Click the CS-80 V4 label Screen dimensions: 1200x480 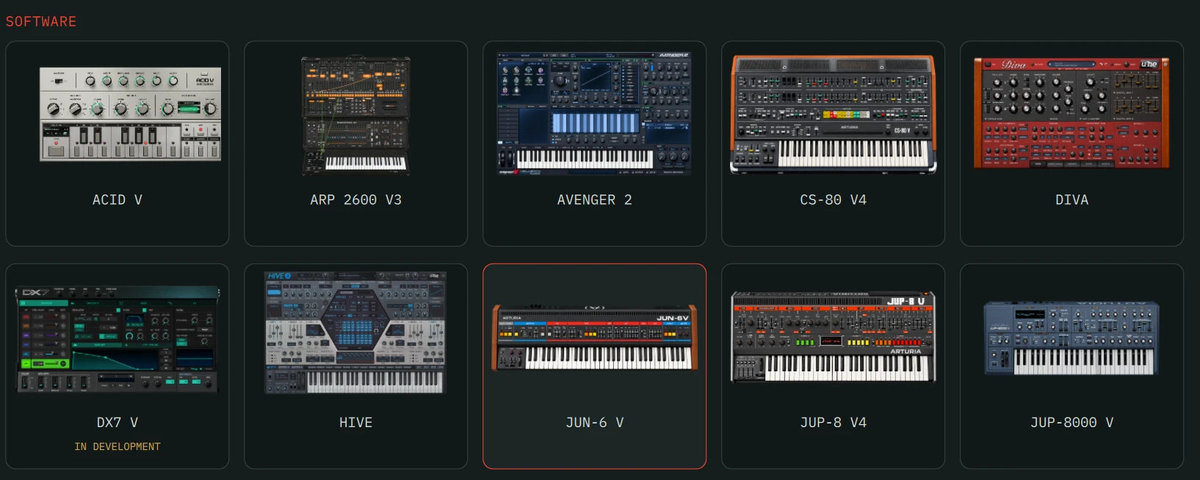[833, 200]
